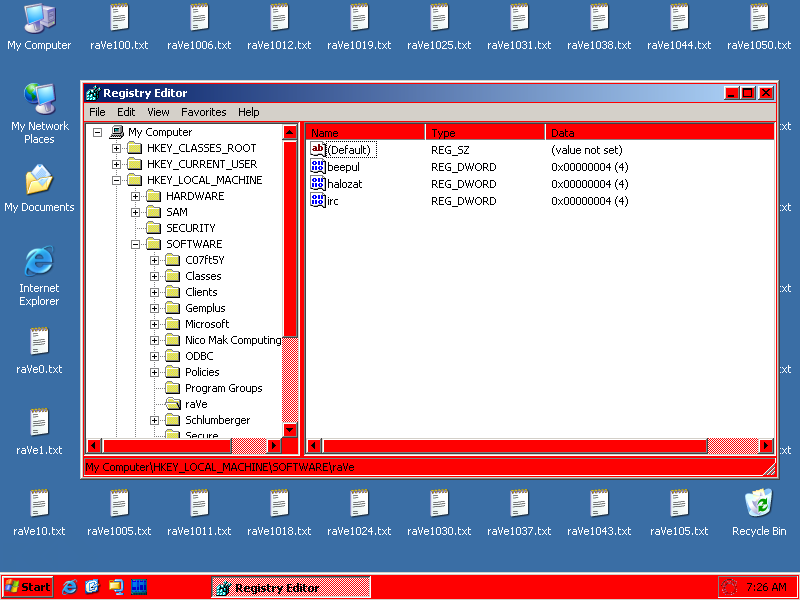
Task: Expand the SAM key
Action: tap(135, 212)
